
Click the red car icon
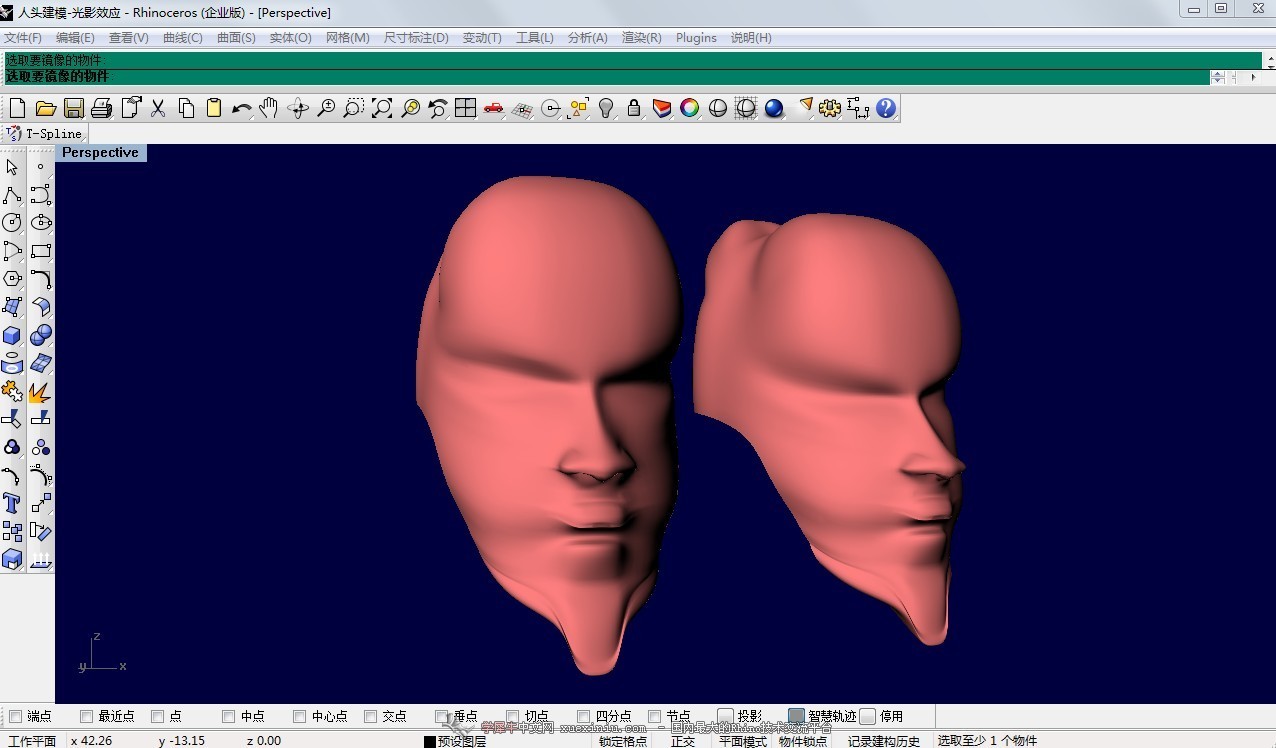pyautogui.click(x=494, y=108)
